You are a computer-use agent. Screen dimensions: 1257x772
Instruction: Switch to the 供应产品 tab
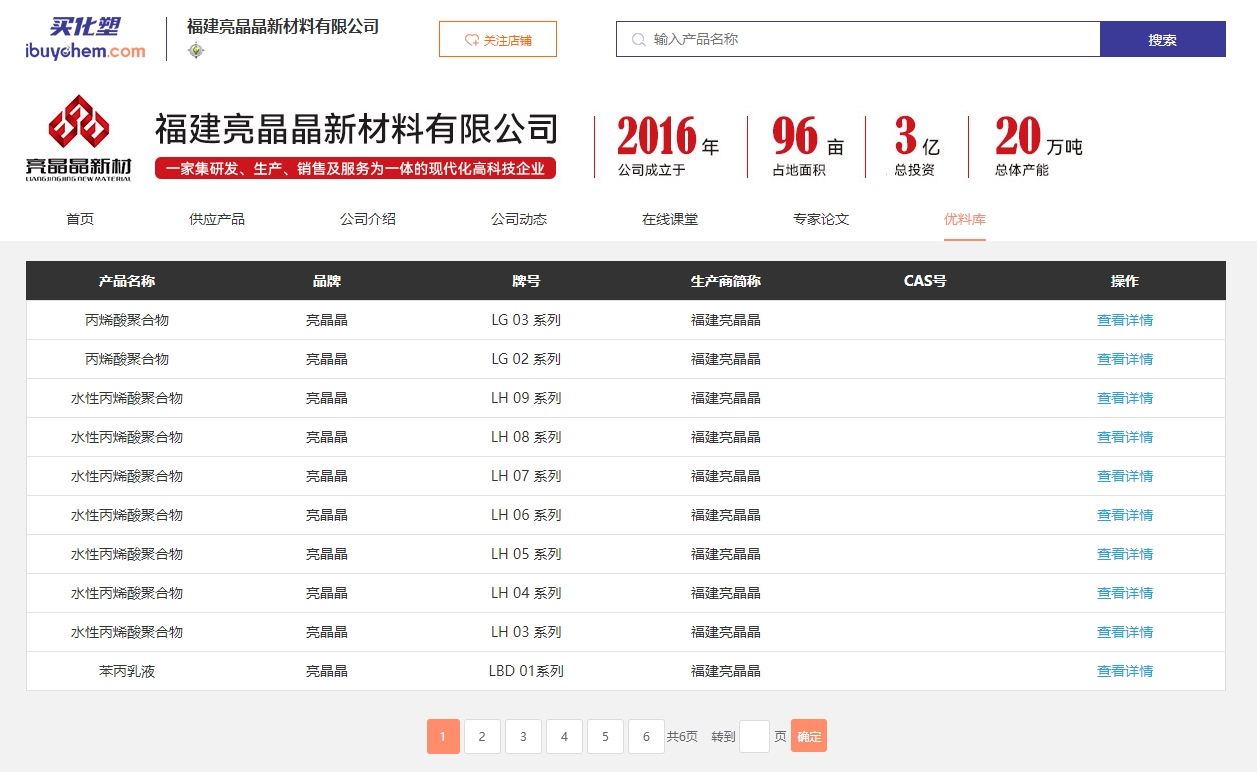pyautogui.click(x=217, y=219)
